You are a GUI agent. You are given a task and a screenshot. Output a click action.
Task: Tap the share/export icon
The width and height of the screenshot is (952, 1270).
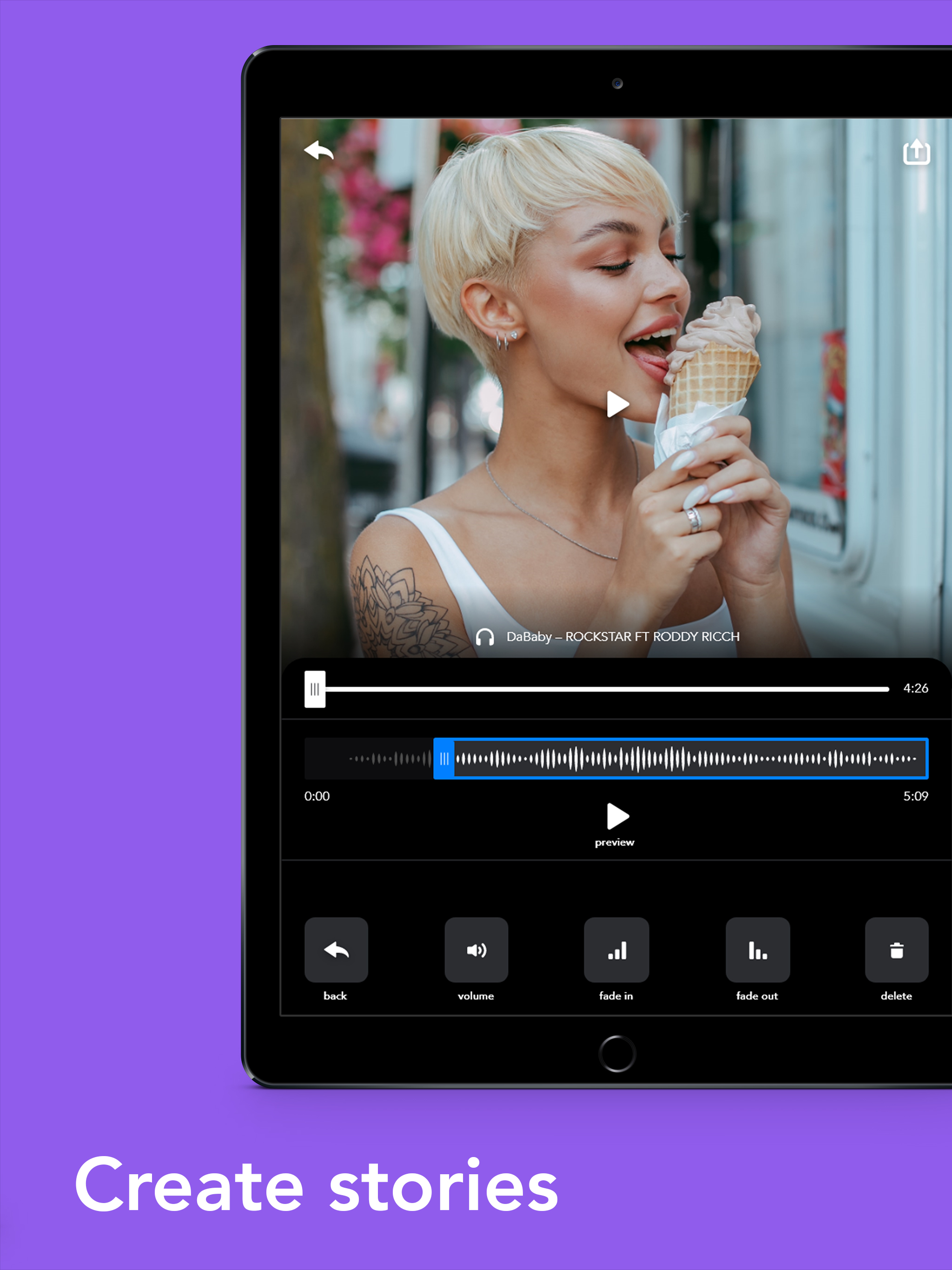(x=916, y=152)
